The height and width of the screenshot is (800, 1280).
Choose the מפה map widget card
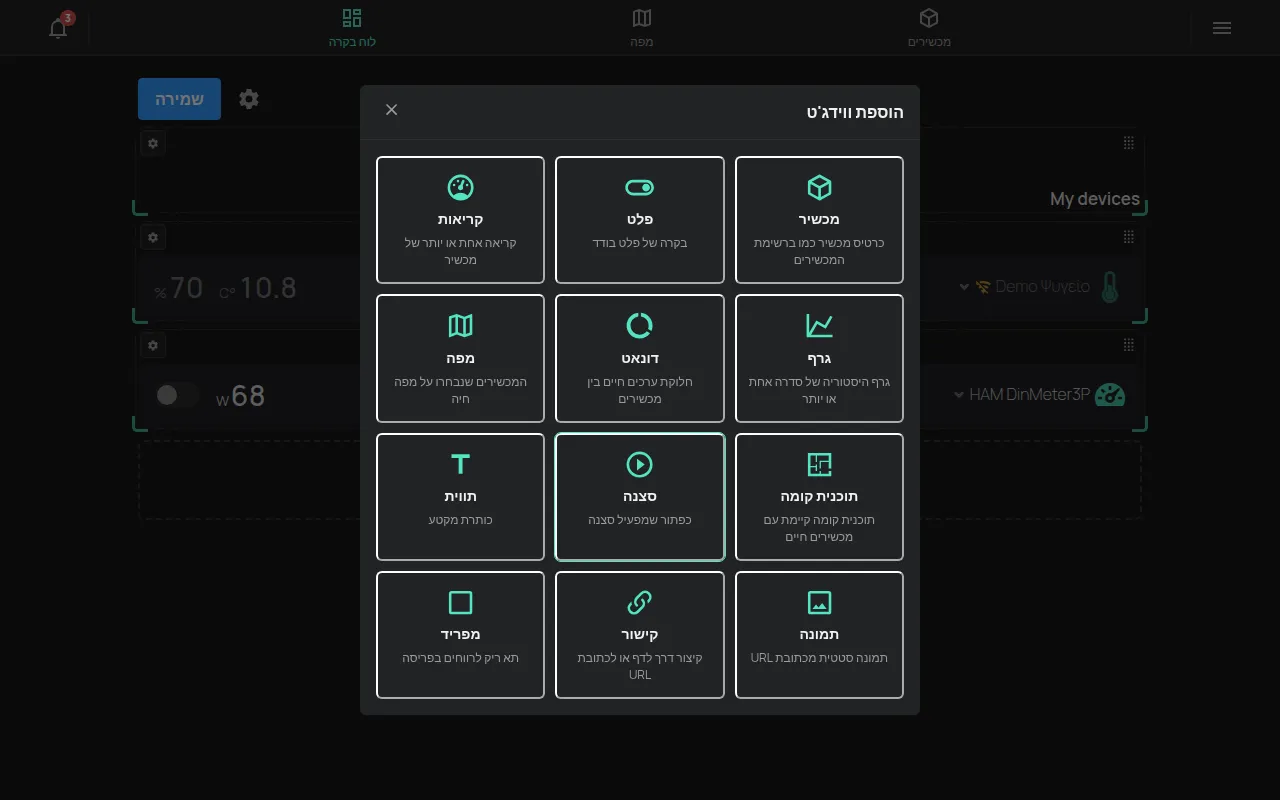460,358
